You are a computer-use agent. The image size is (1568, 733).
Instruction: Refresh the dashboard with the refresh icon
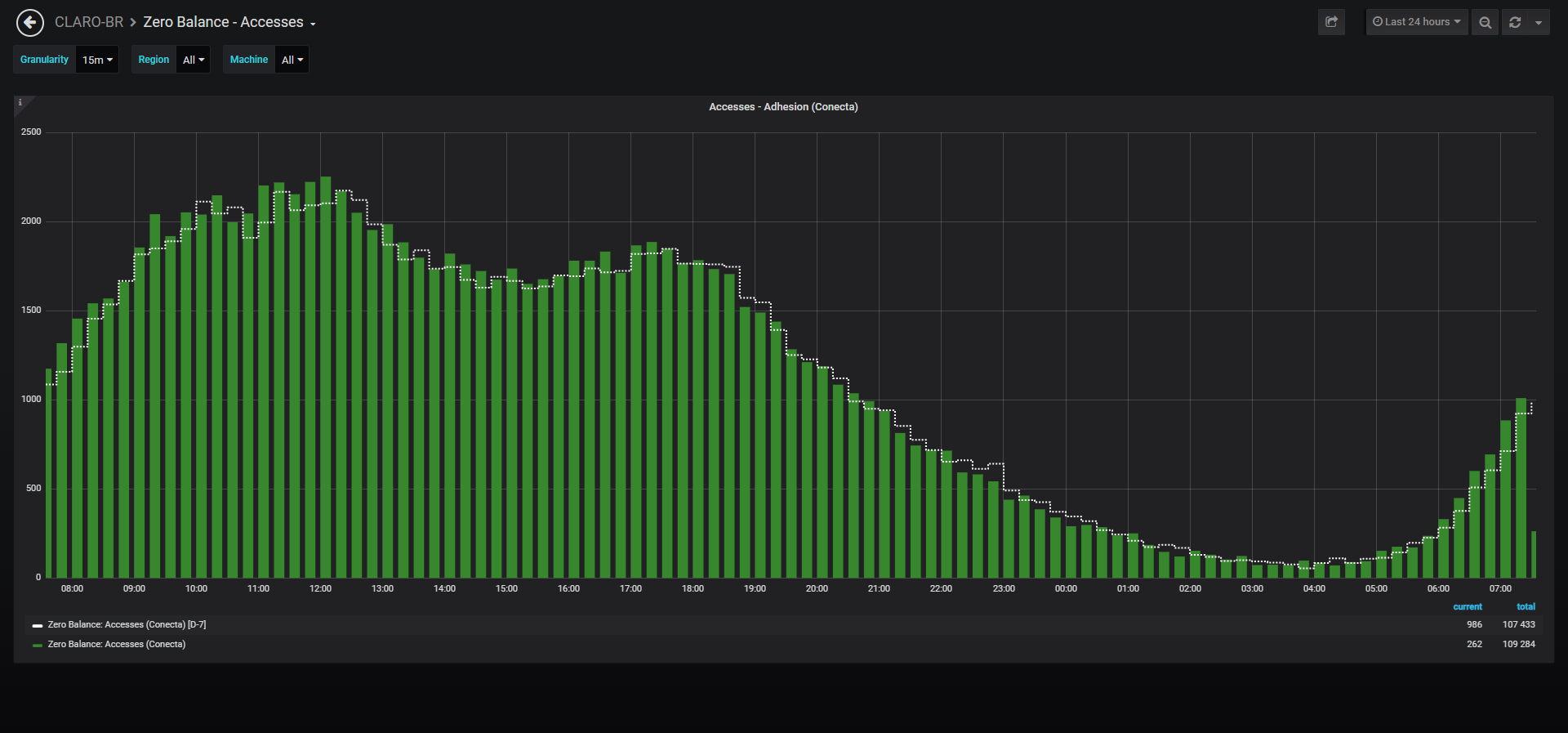click(x=1515, y=22)
